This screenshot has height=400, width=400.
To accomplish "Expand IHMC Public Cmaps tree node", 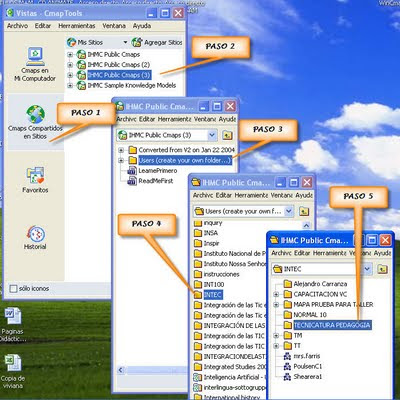I will point(70,54).
